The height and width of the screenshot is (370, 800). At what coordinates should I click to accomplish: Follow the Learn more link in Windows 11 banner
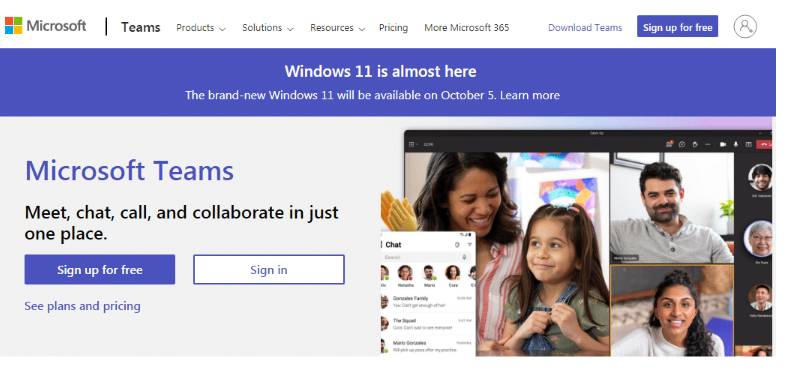pyautogui.click(x=530, y=95)
